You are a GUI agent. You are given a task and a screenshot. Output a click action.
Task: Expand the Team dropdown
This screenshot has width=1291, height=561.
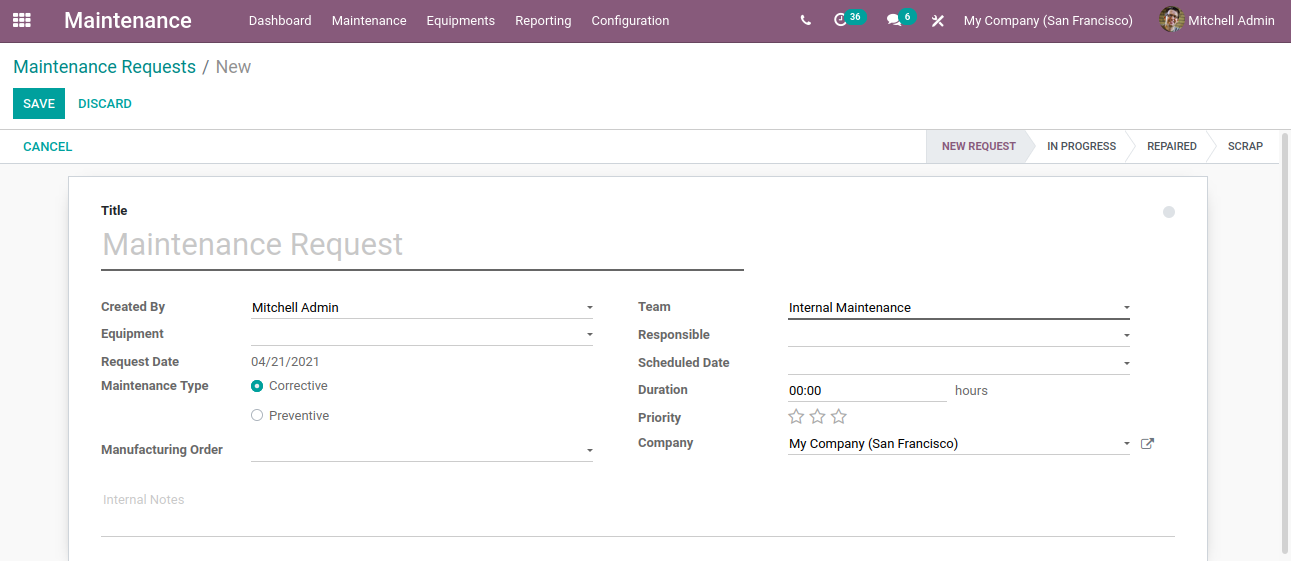pyautogui.click(x=1126, y=308)
